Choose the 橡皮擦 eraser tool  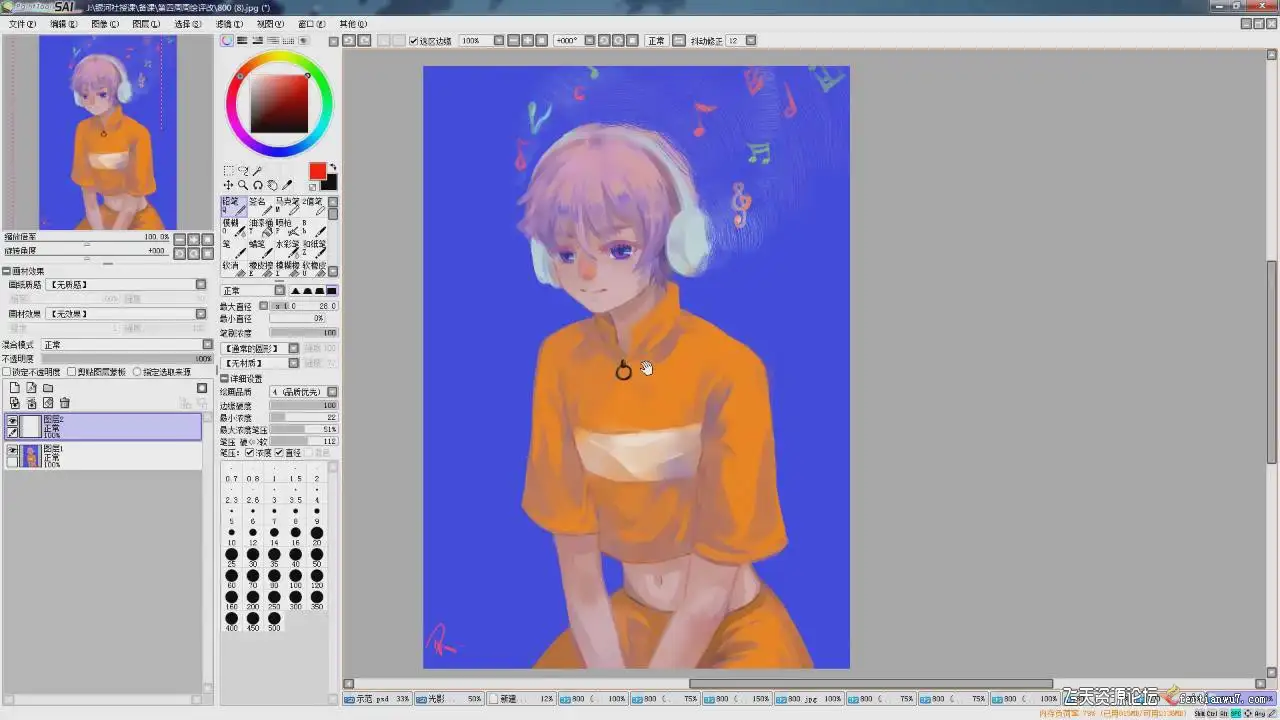(x=260, y=270)
